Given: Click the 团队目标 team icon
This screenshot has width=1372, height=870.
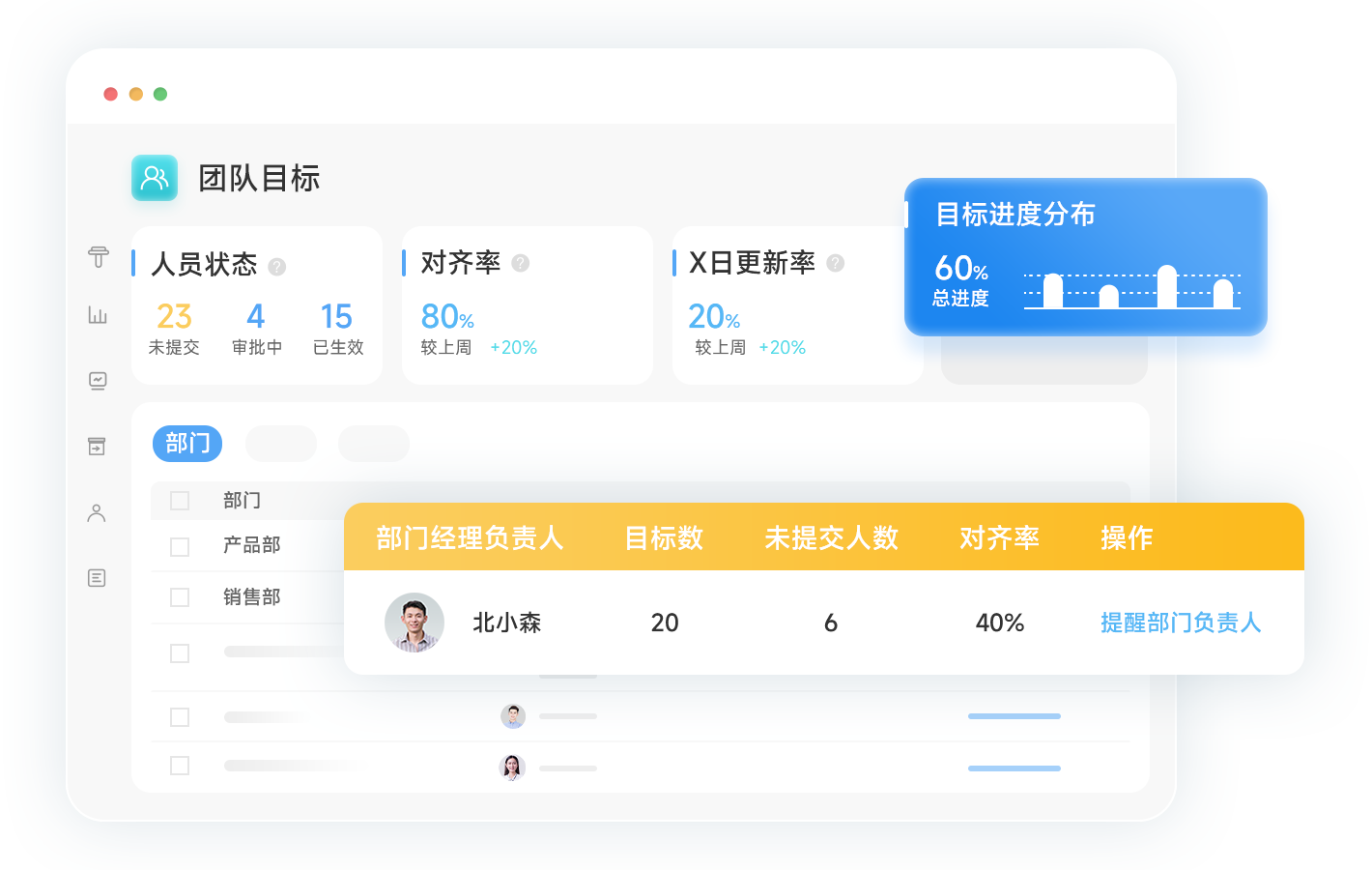Looking at the screenshot, I should tap(155, 178).
